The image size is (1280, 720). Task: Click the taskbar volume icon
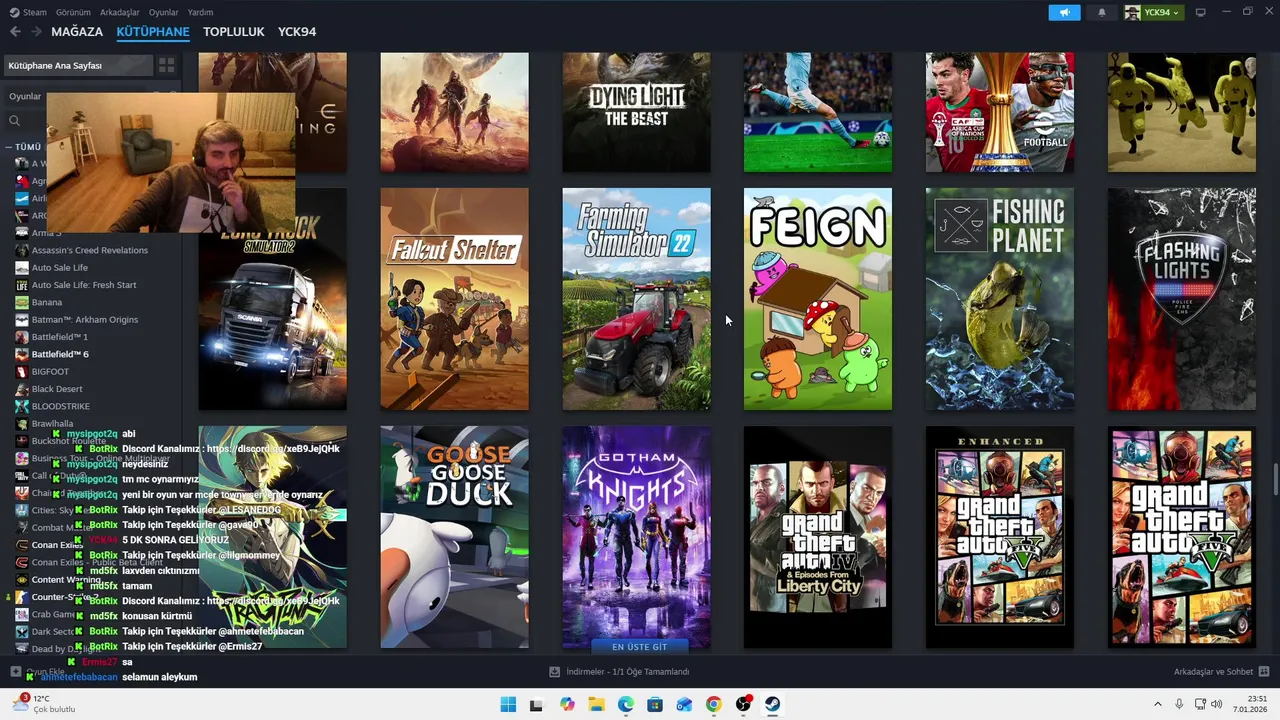[x=1217, y=704]
